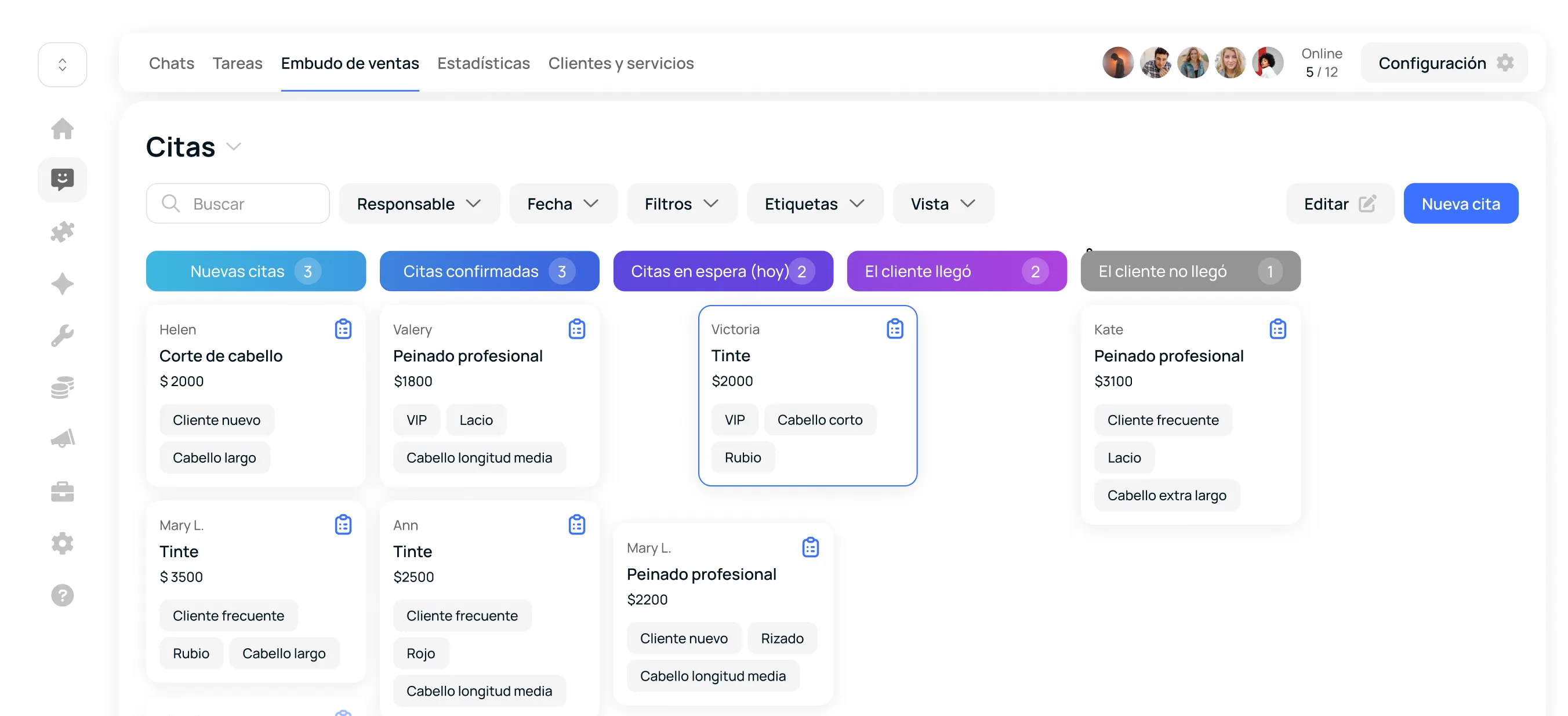
Task: Open the megaphone marketing icon
Action: [x=62, y=439]
